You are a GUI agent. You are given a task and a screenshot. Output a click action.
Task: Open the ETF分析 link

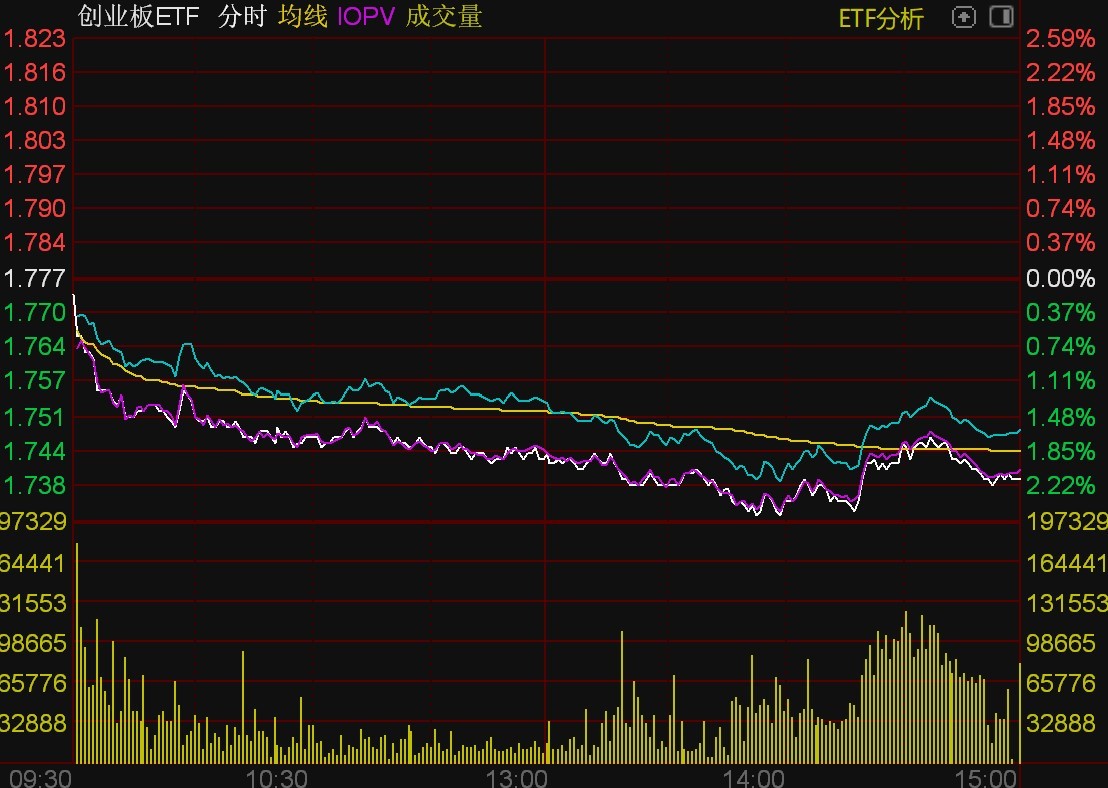click(x=880, y=18)
